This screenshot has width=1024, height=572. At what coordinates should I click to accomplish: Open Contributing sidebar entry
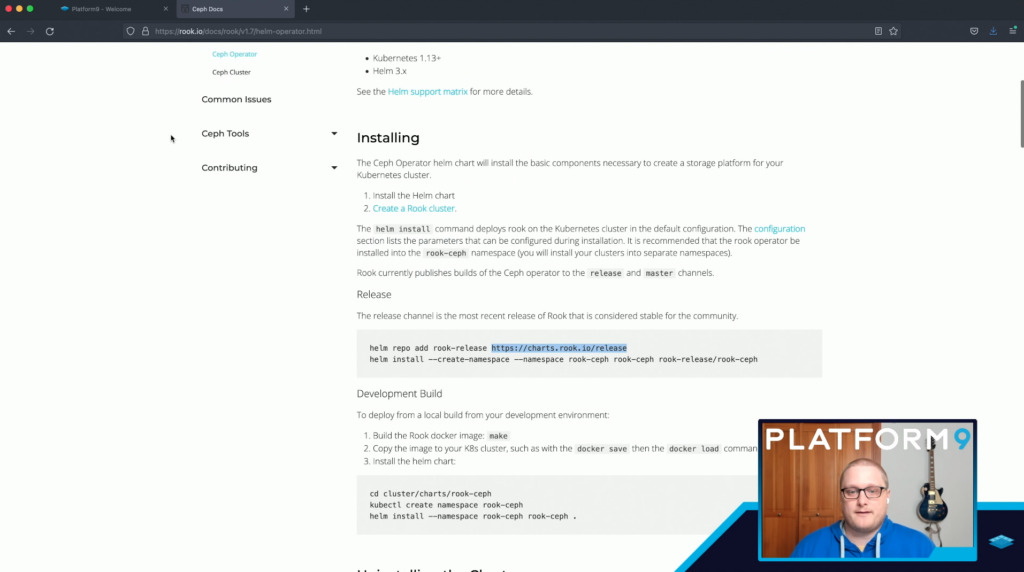click(x=229, y=168)
